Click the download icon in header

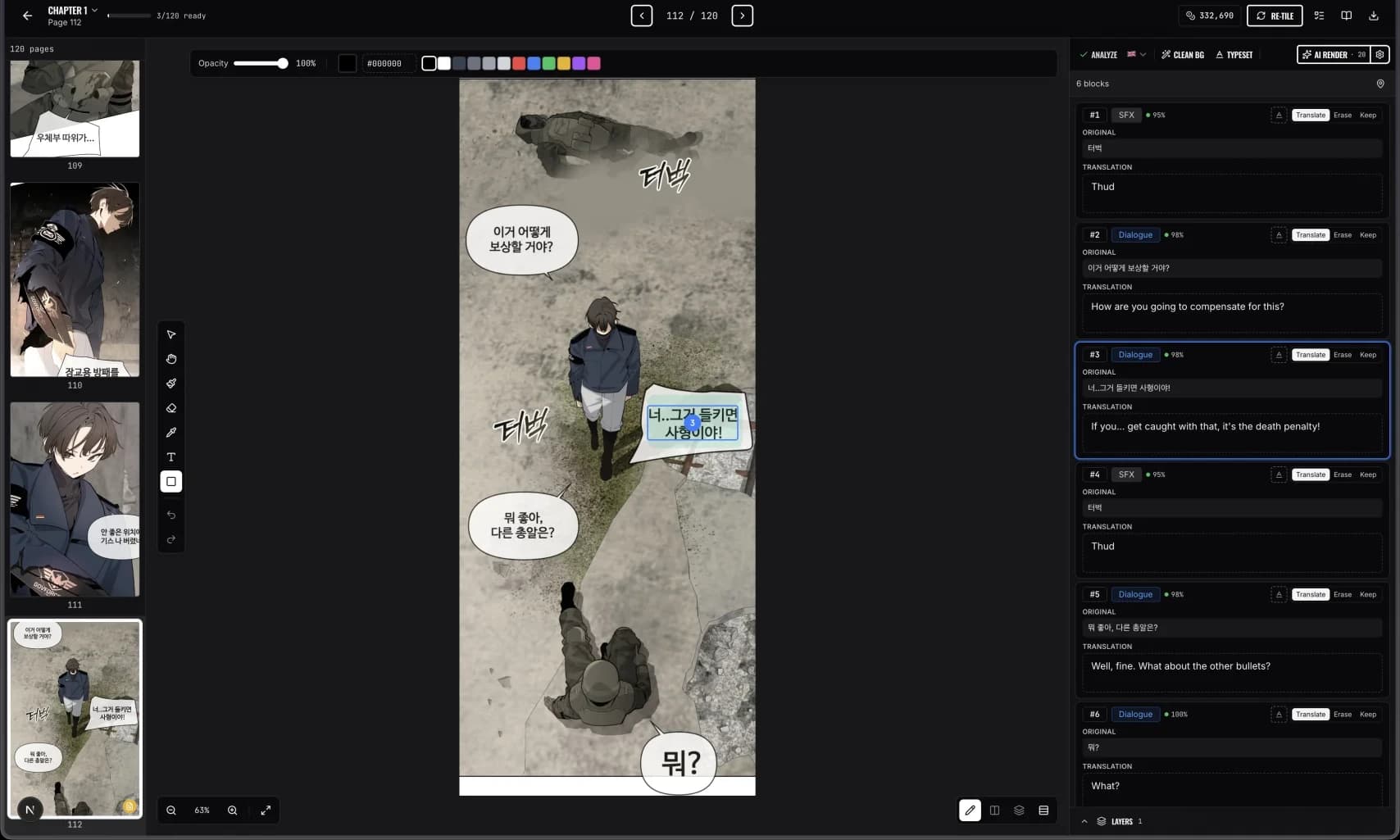[x=1374, y=16]
